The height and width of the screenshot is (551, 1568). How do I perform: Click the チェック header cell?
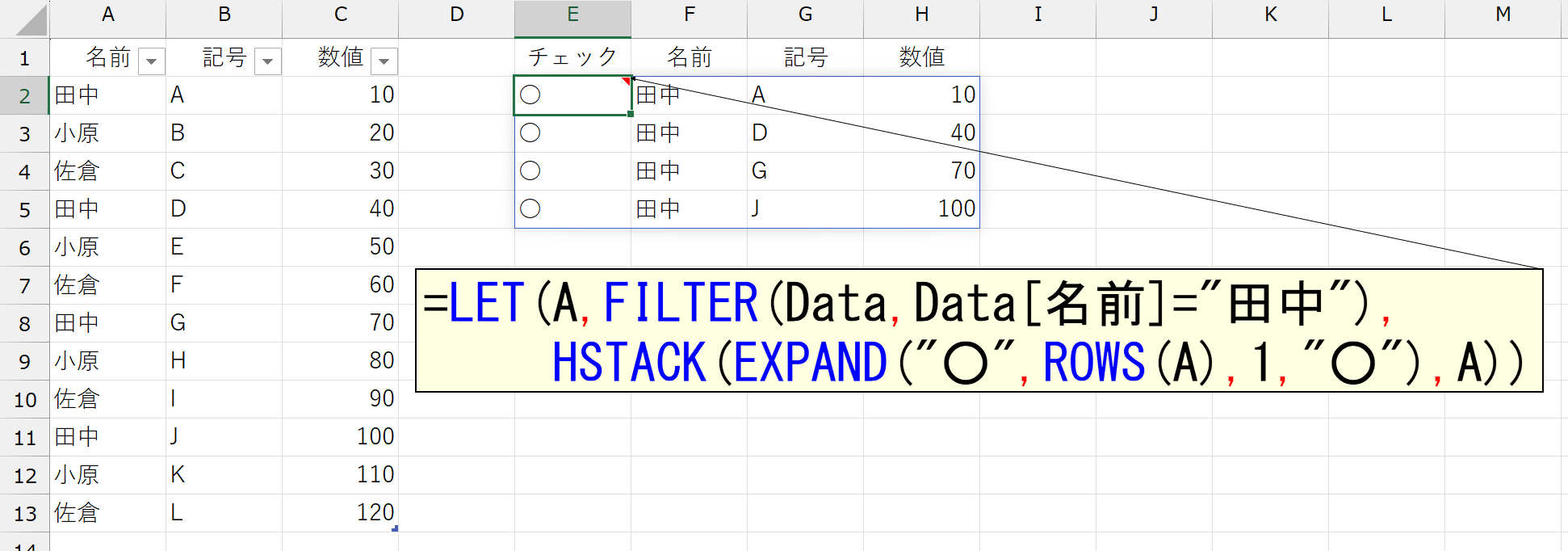click(572, 57)
